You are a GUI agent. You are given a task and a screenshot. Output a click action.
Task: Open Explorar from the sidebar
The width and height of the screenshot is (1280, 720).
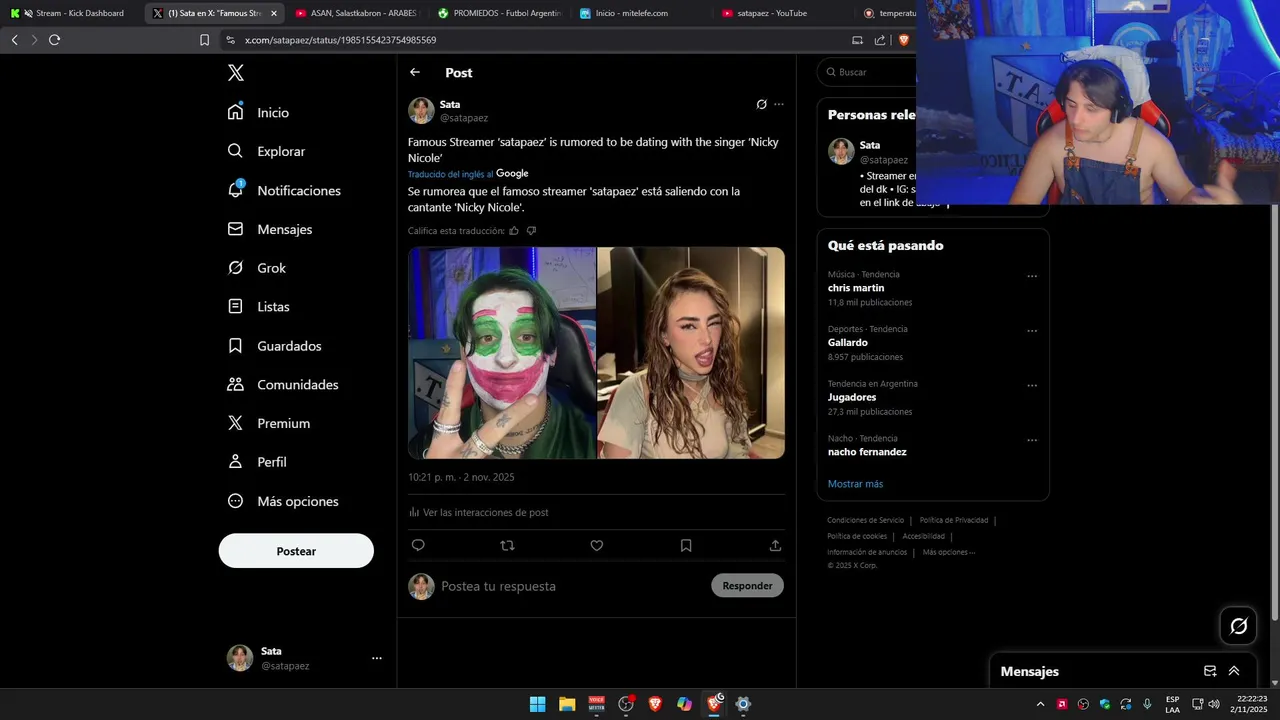(267, 151)
